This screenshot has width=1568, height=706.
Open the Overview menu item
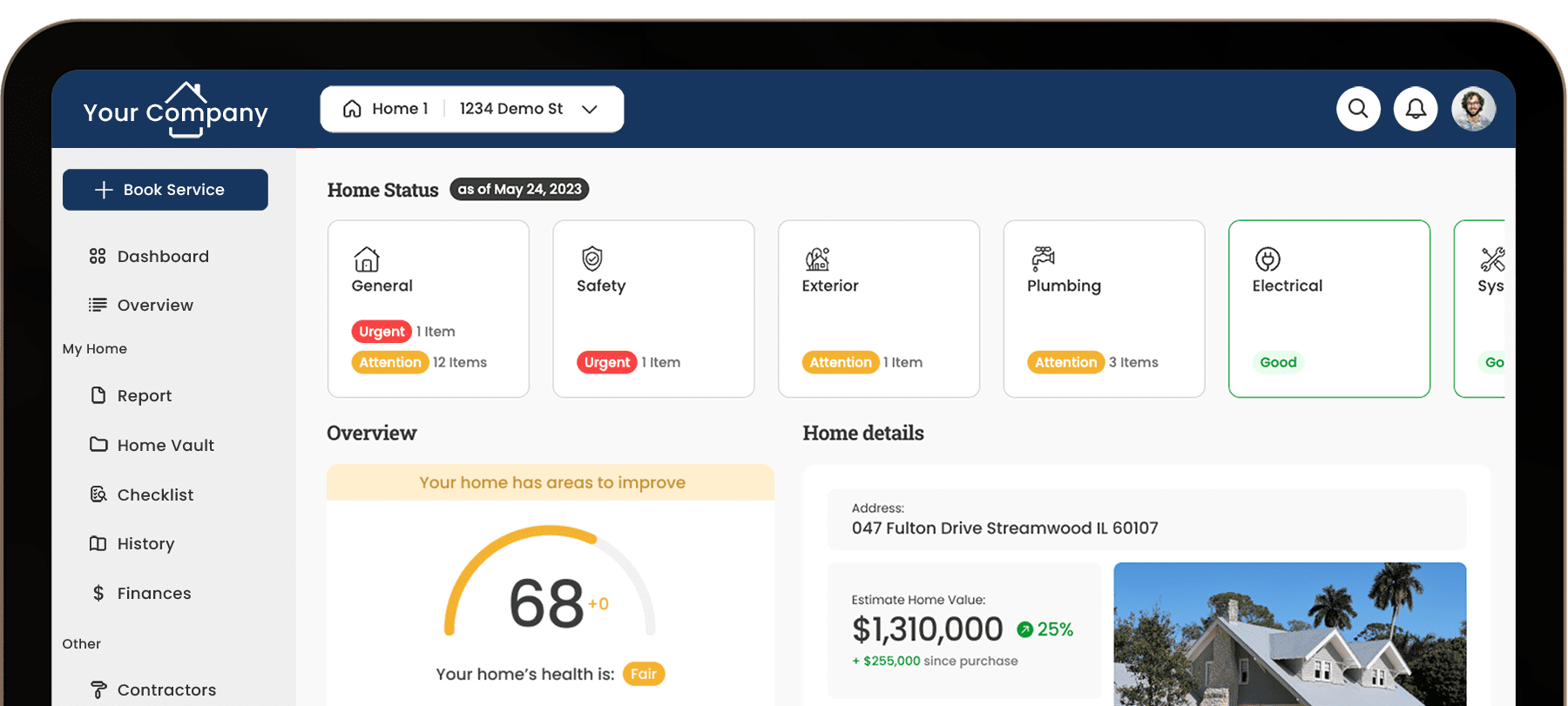click(x=155, y=306)
